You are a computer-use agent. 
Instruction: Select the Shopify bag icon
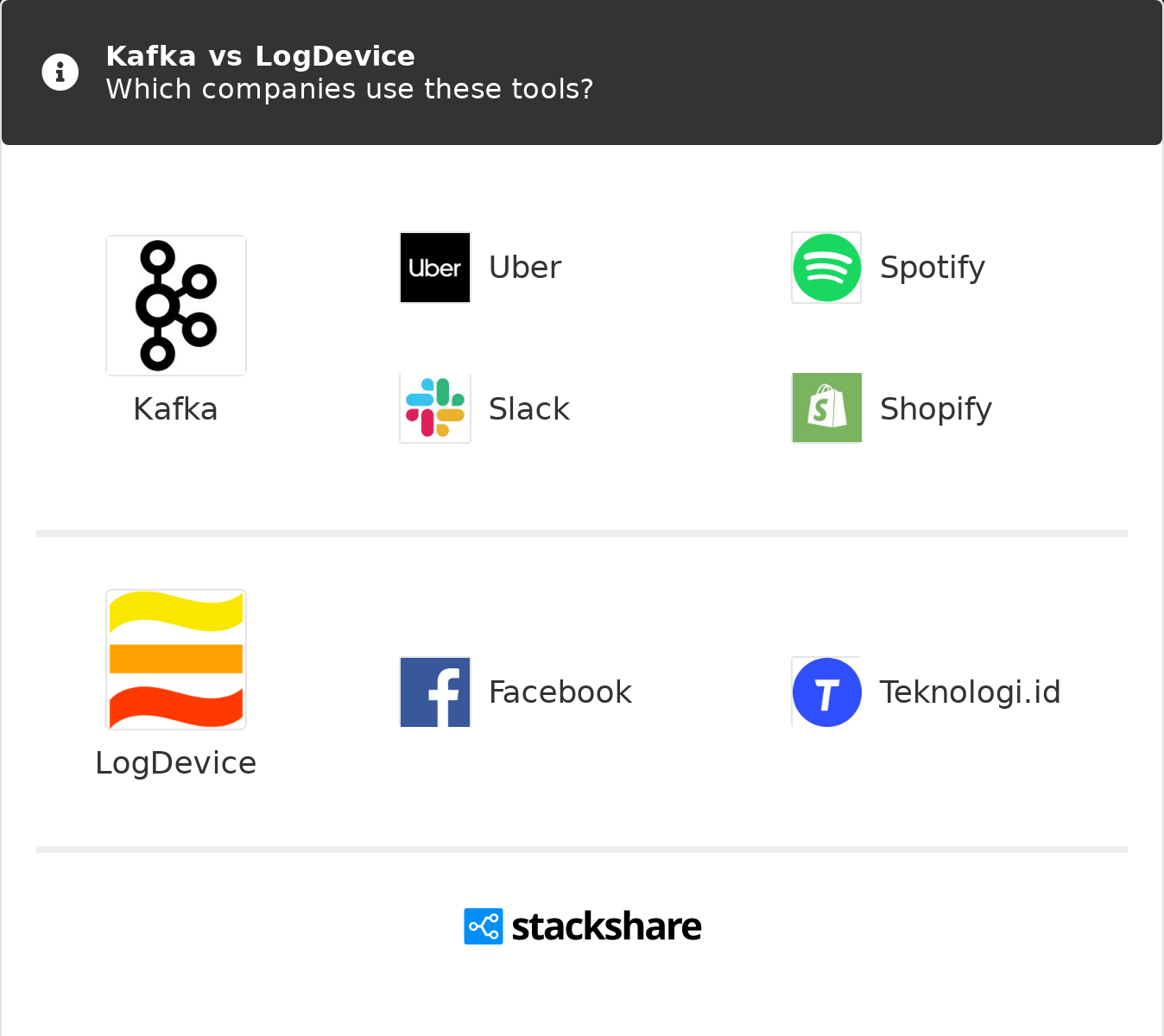tap(826, 408)
